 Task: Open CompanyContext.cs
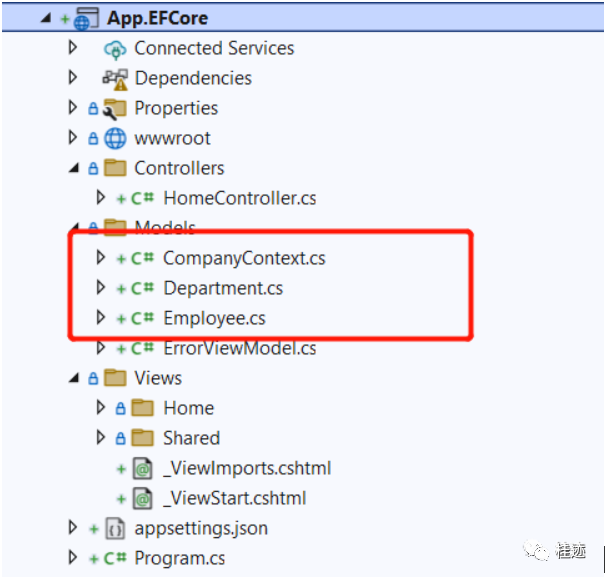tap(244, 259)
